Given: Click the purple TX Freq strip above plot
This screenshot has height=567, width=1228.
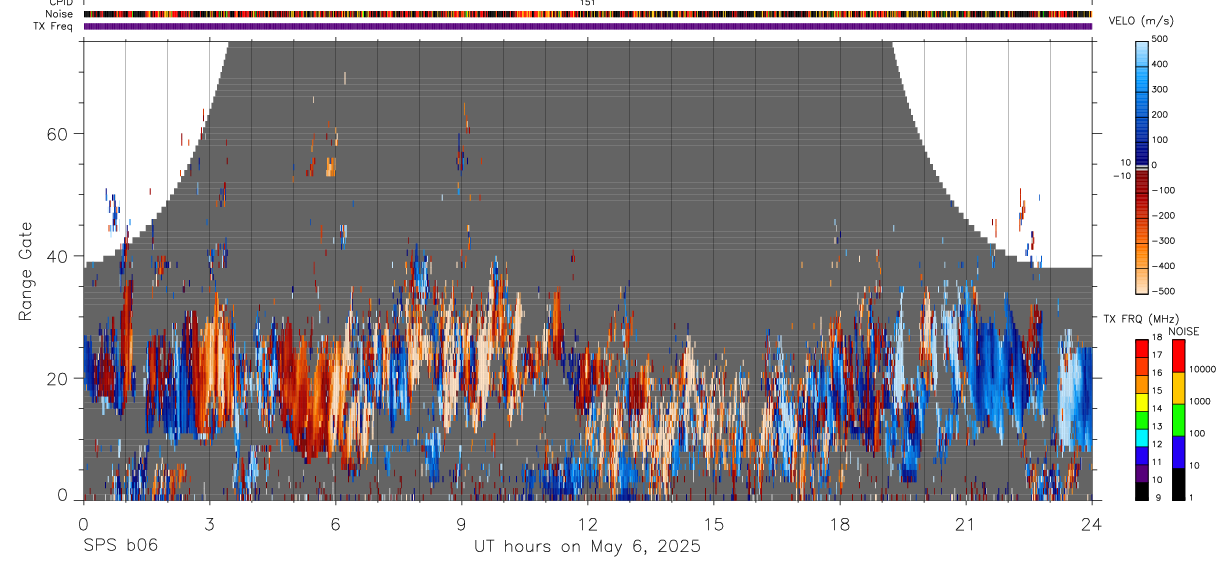Looking at the screenshot, I should [587, 26].
